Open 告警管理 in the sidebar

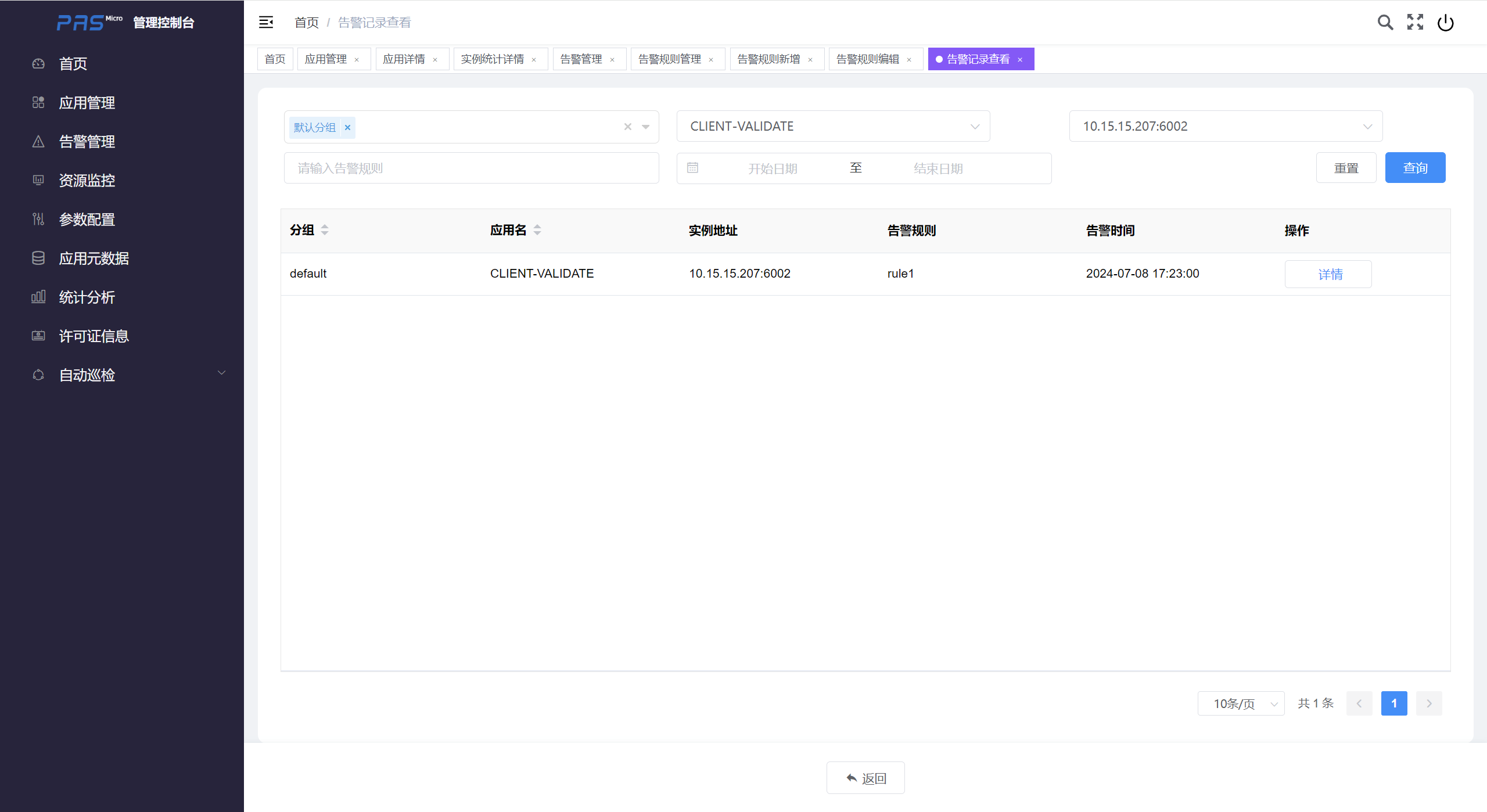pos(87,142)
